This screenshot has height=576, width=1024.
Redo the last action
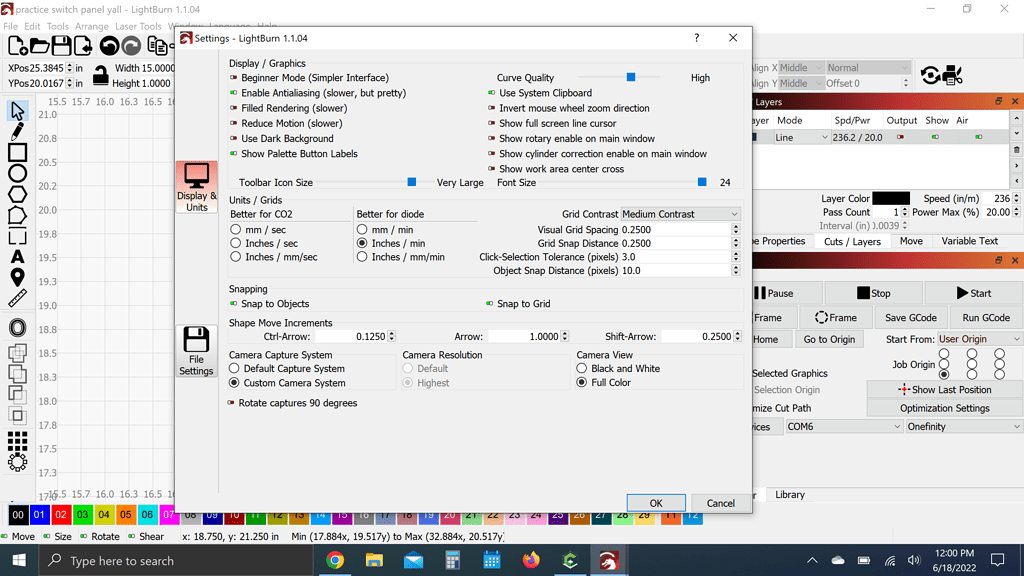[x=131, y=46]
